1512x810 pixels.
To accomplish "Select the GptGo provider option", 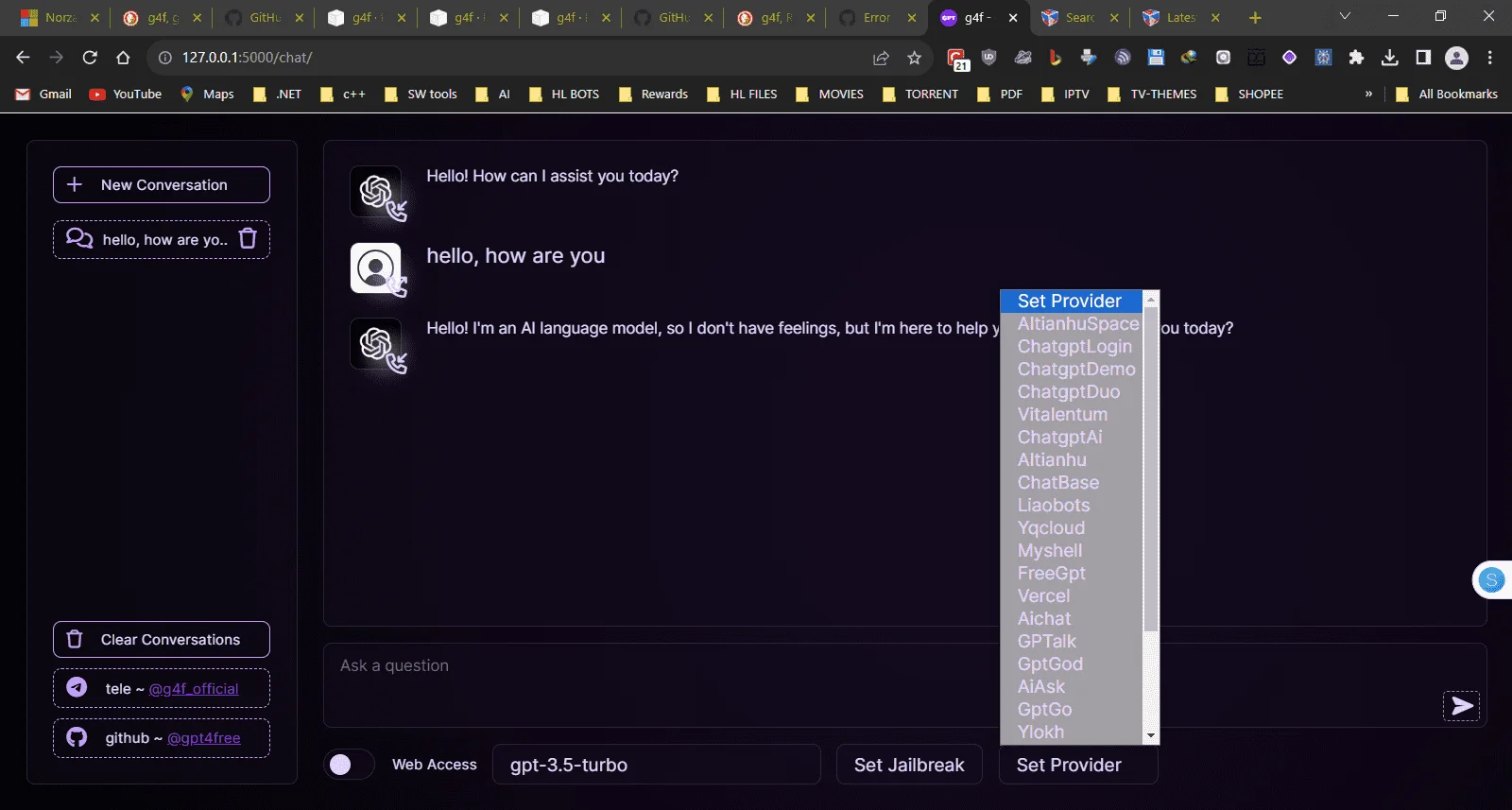I will click(x=1072, y=709).
